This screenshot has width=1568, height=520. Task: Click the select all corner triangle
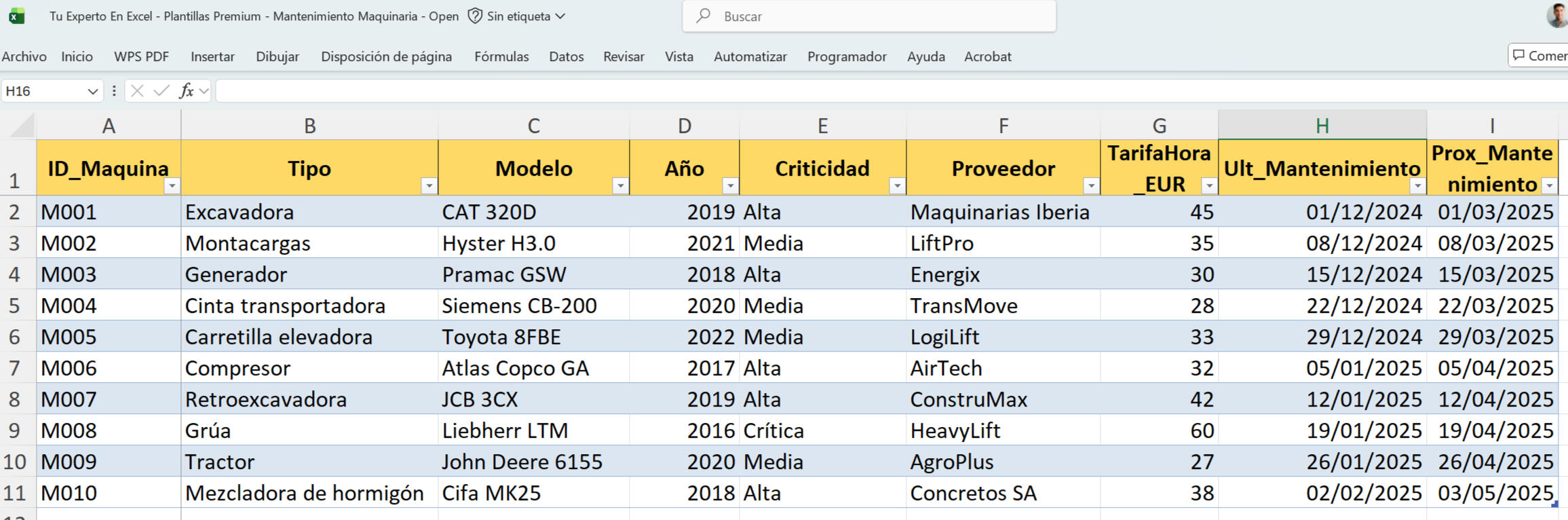(x=20, y=126)
